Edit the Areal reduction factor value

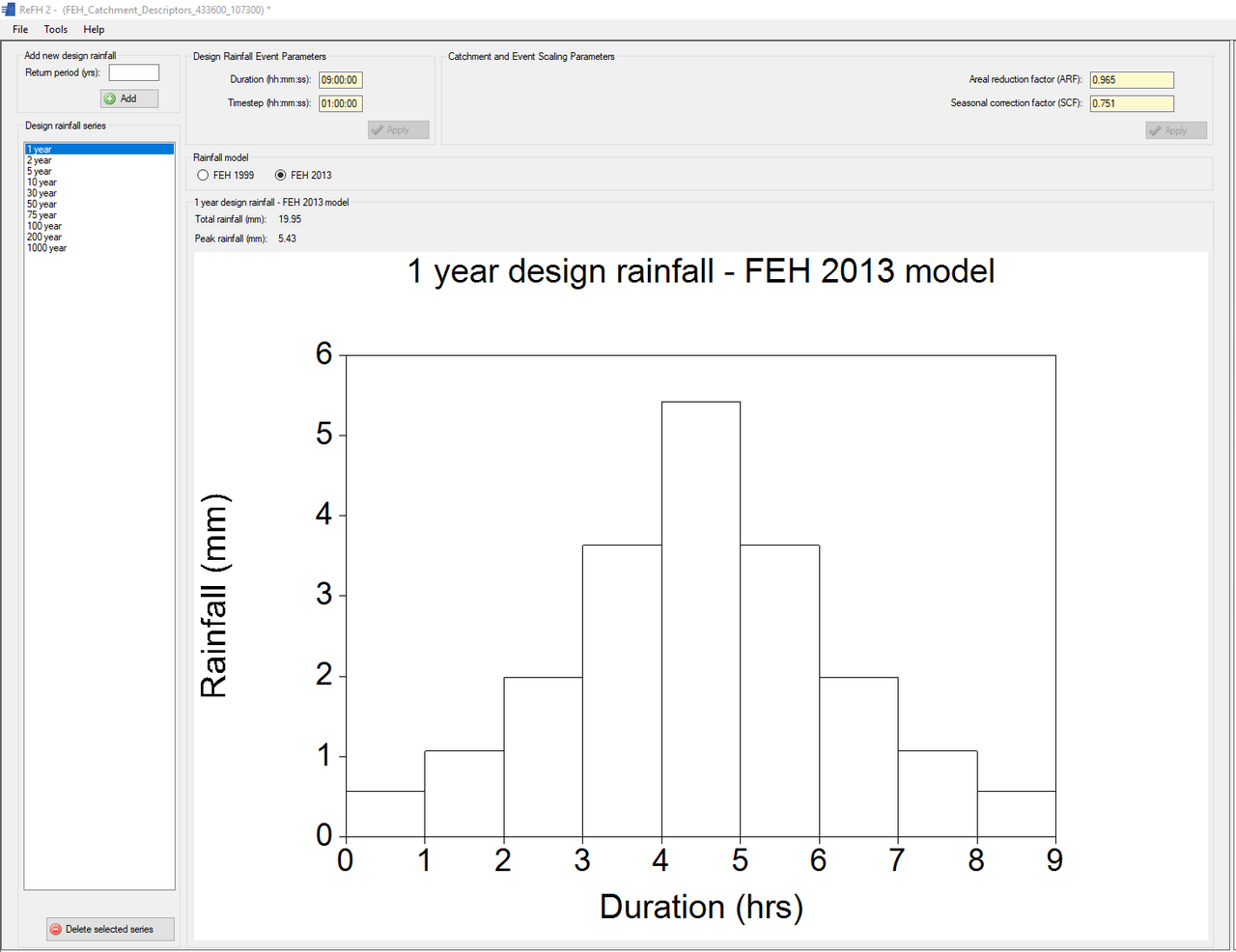pos(1132,80)
